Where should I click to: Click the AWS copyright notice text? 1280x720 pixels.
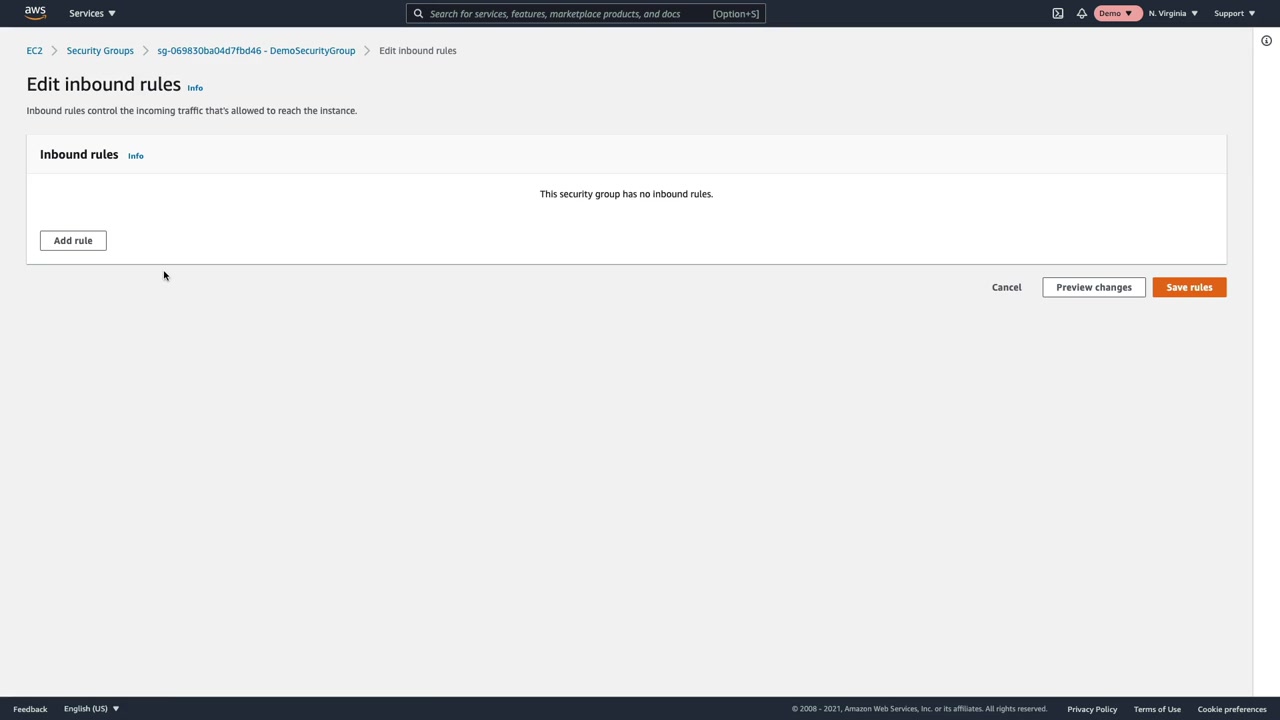tap(919, 709)
